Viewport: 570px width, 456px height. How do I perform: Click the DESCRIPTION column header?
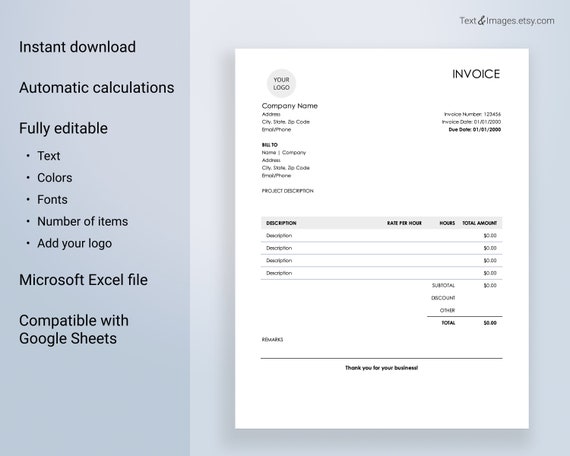pyautogui.click(x=281, y=223)
